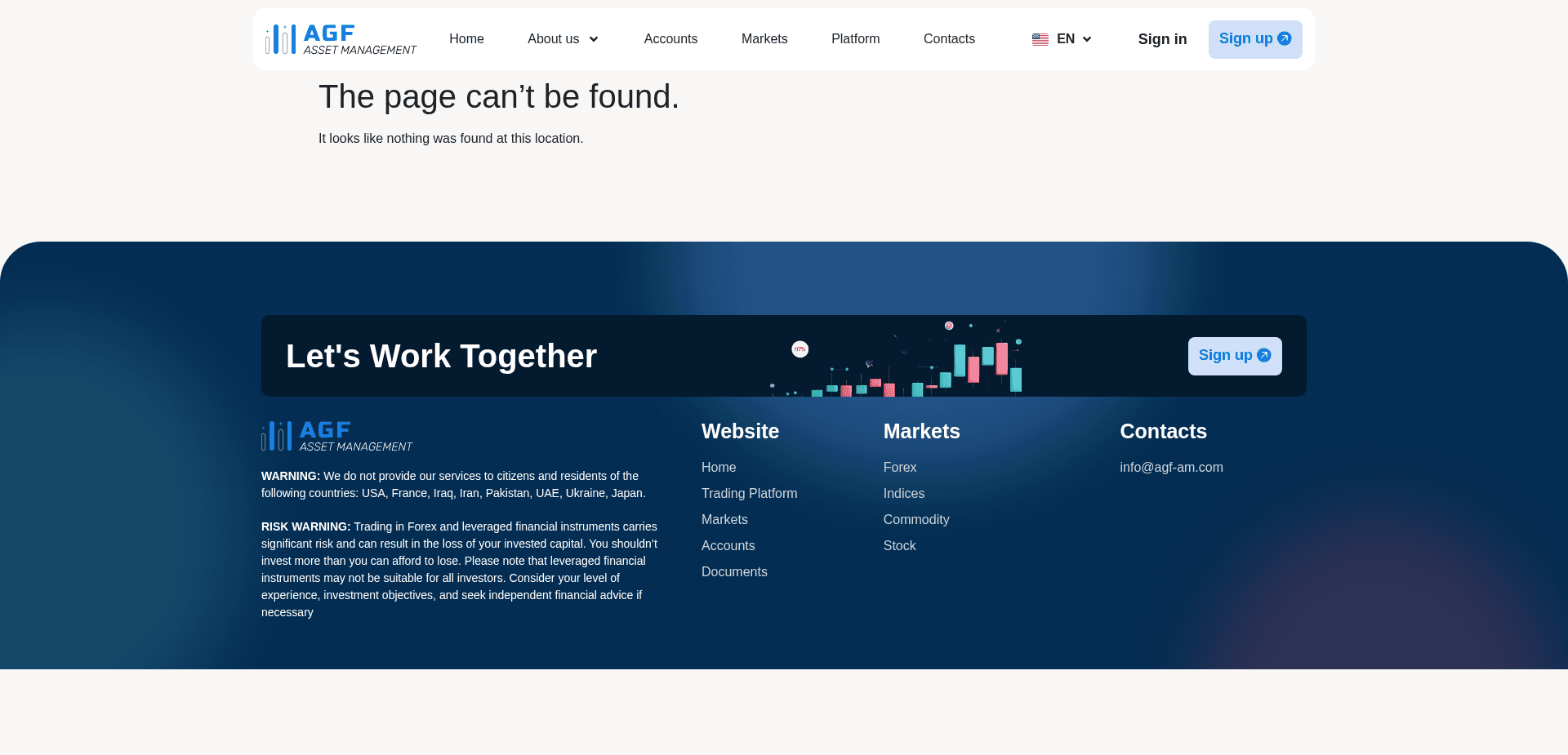Screen dimensions: 1568x755
Task: Click the info@agf-am.com email link
Action: (x=1171, y=467)
